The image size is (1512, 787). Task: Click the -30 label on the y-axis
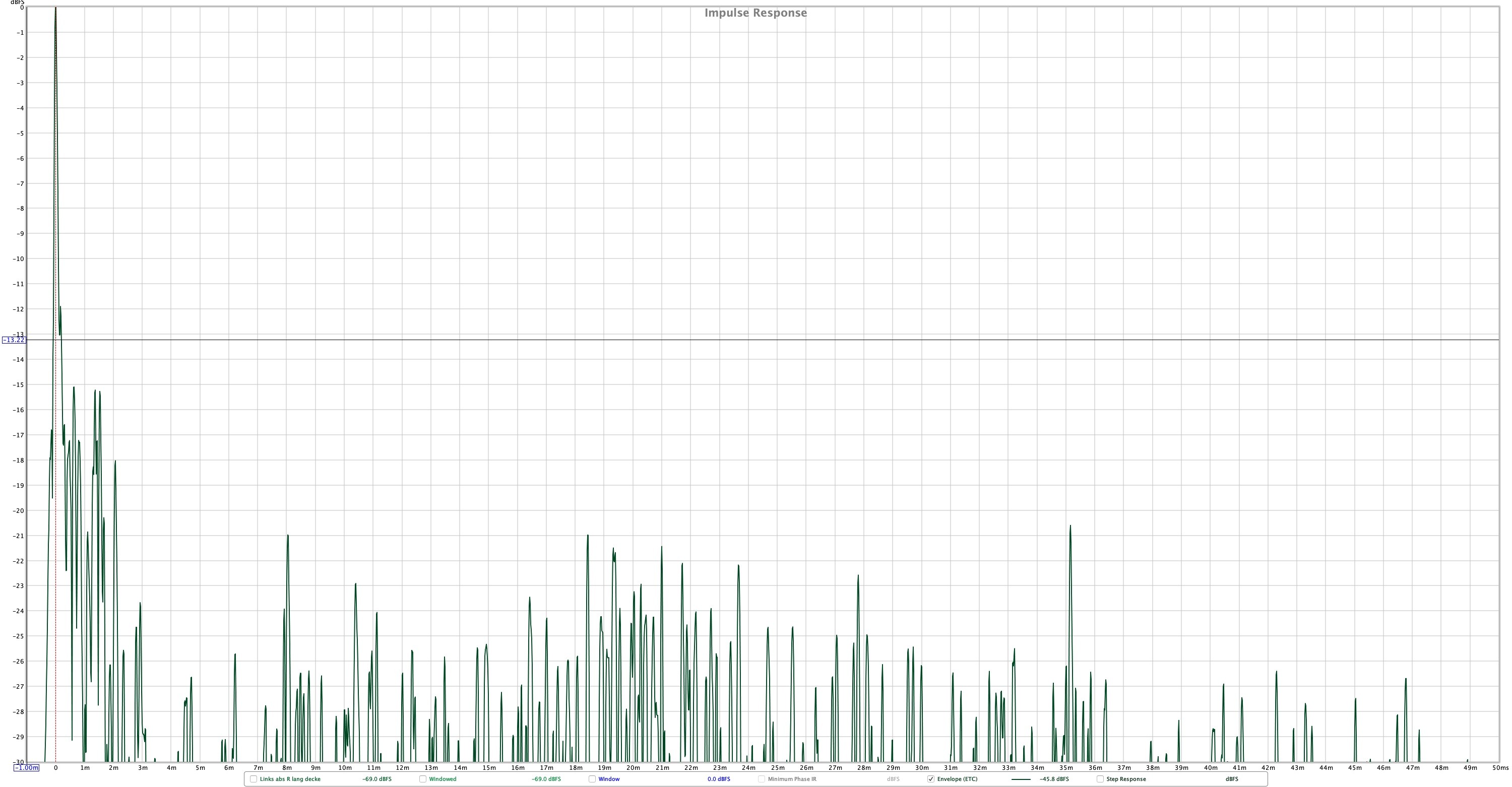(19, 762)
